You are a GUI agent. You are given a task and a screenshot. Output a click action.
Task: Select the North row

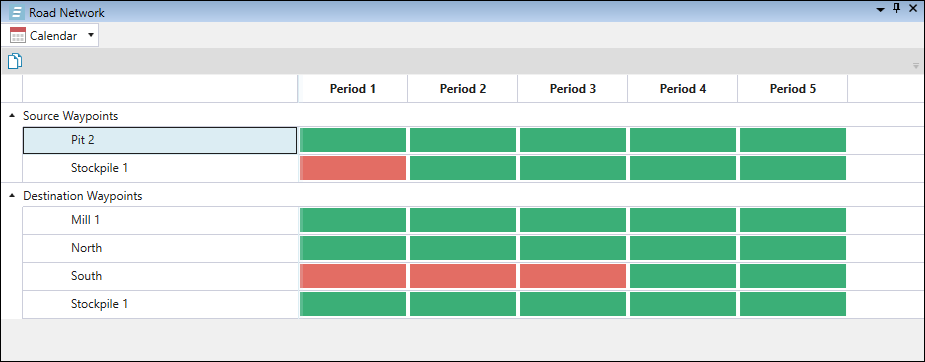160,248
